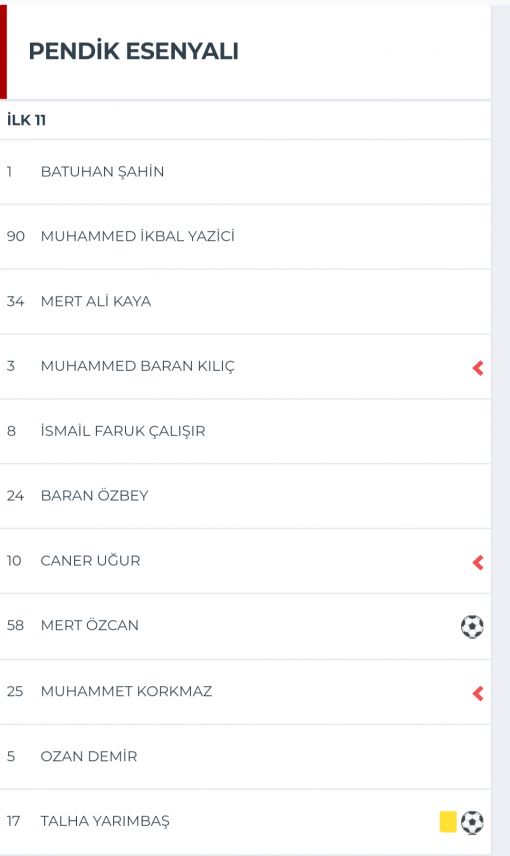Select İsmail Faruk Çalışır from lineup
The width and height of the screenshot is (510, 856).
(245, 431)
